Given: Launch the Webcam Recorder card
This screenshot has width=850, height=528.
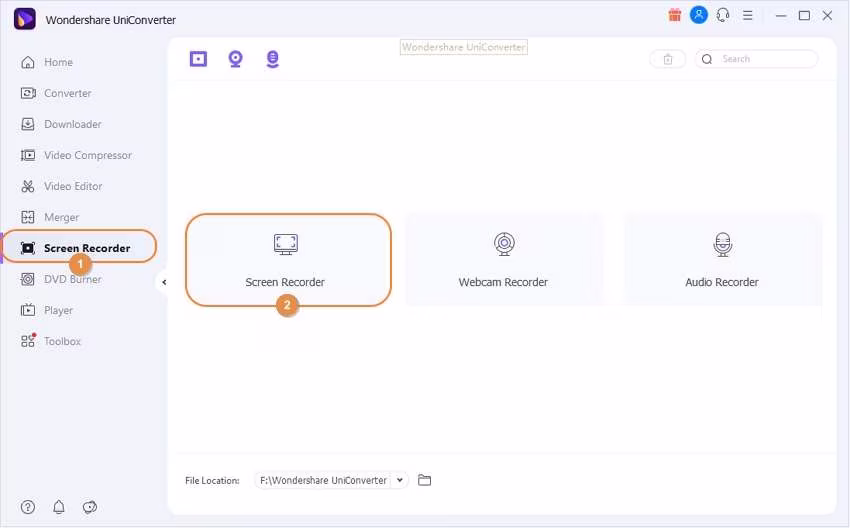Looking at the screenshot, I should point(504,260).
